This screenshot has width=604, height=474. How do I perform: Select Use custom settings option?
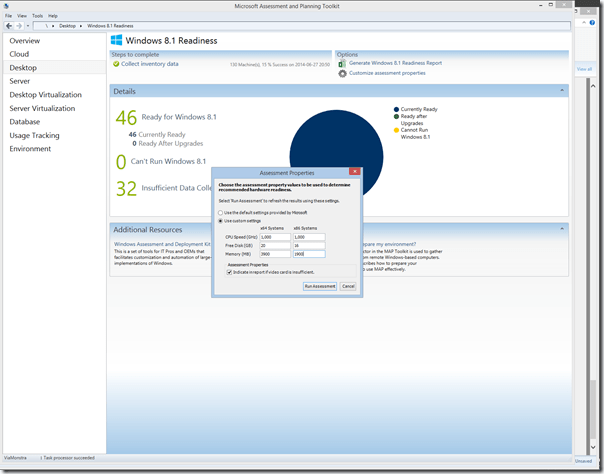pyautogui.click(x=221, y=221)
